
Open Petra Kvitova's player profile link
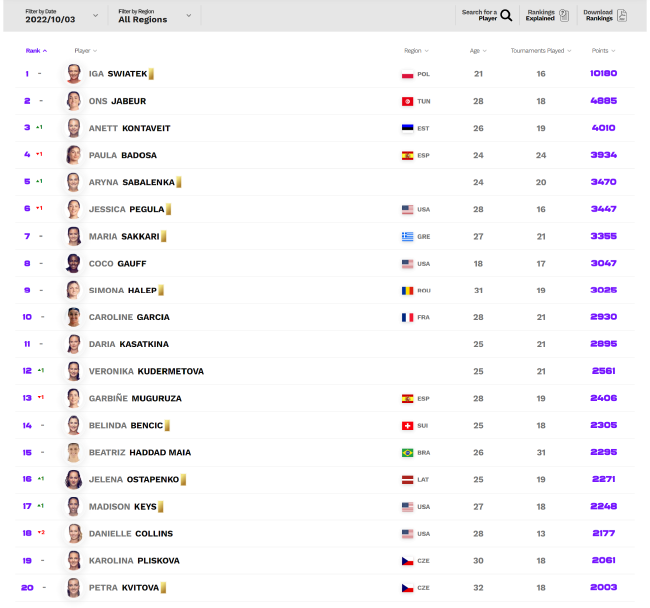[x=124, y=588]
